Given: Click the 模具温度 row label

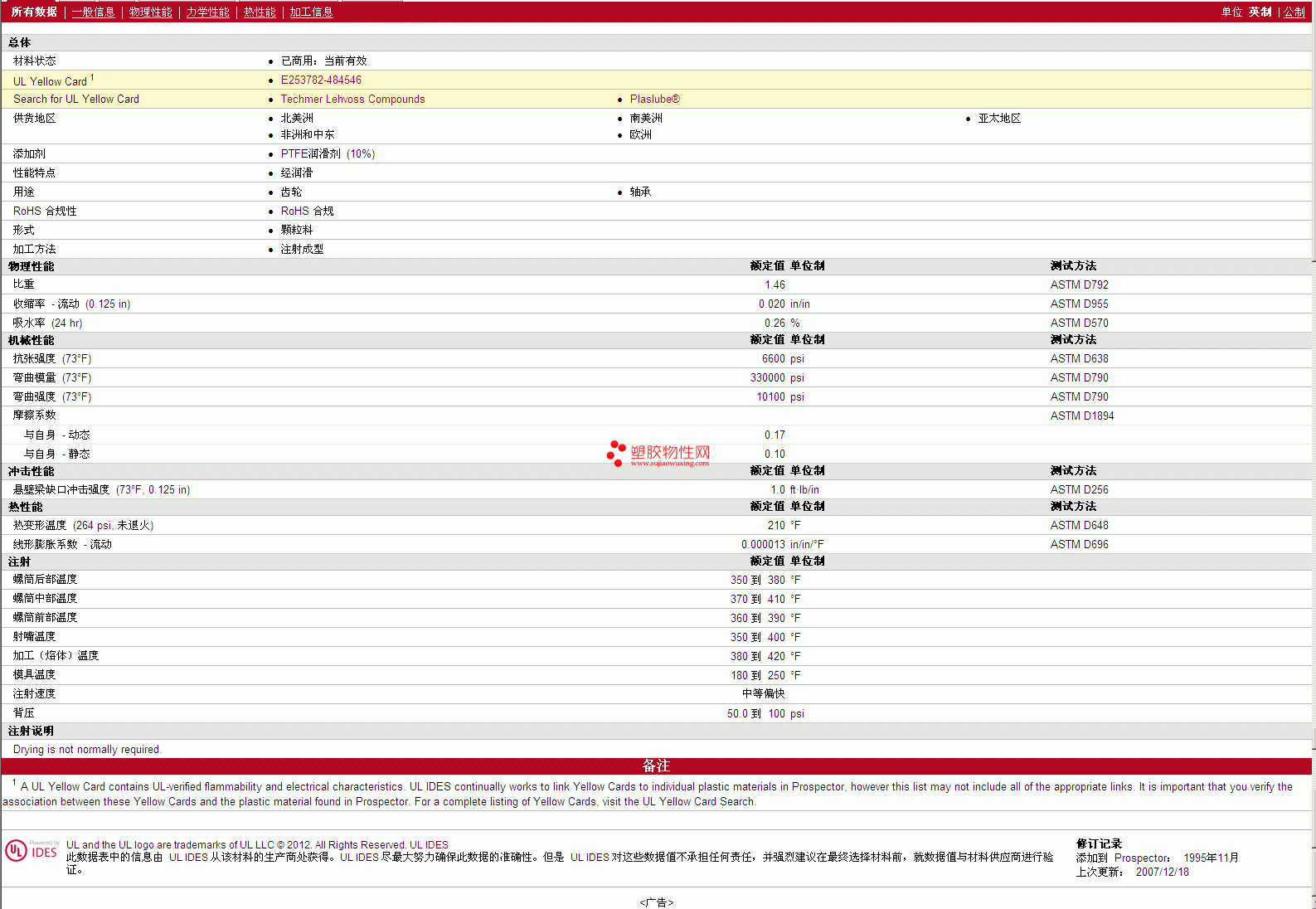Looking at the screenshot, I should [34, 674].
